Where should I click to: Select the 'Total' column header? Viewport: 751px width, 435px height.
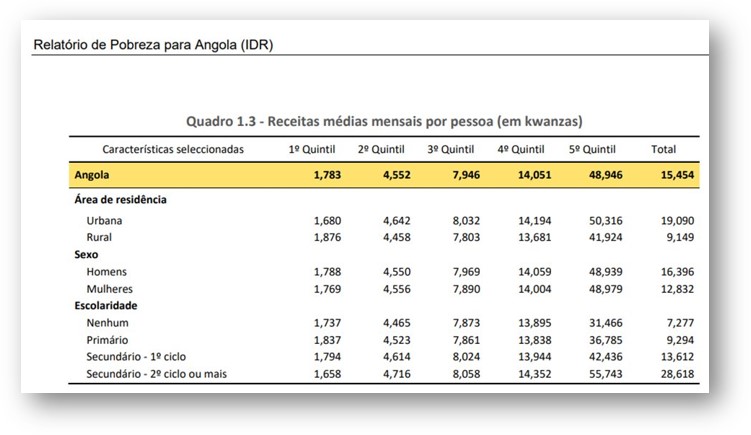(663, 149)
